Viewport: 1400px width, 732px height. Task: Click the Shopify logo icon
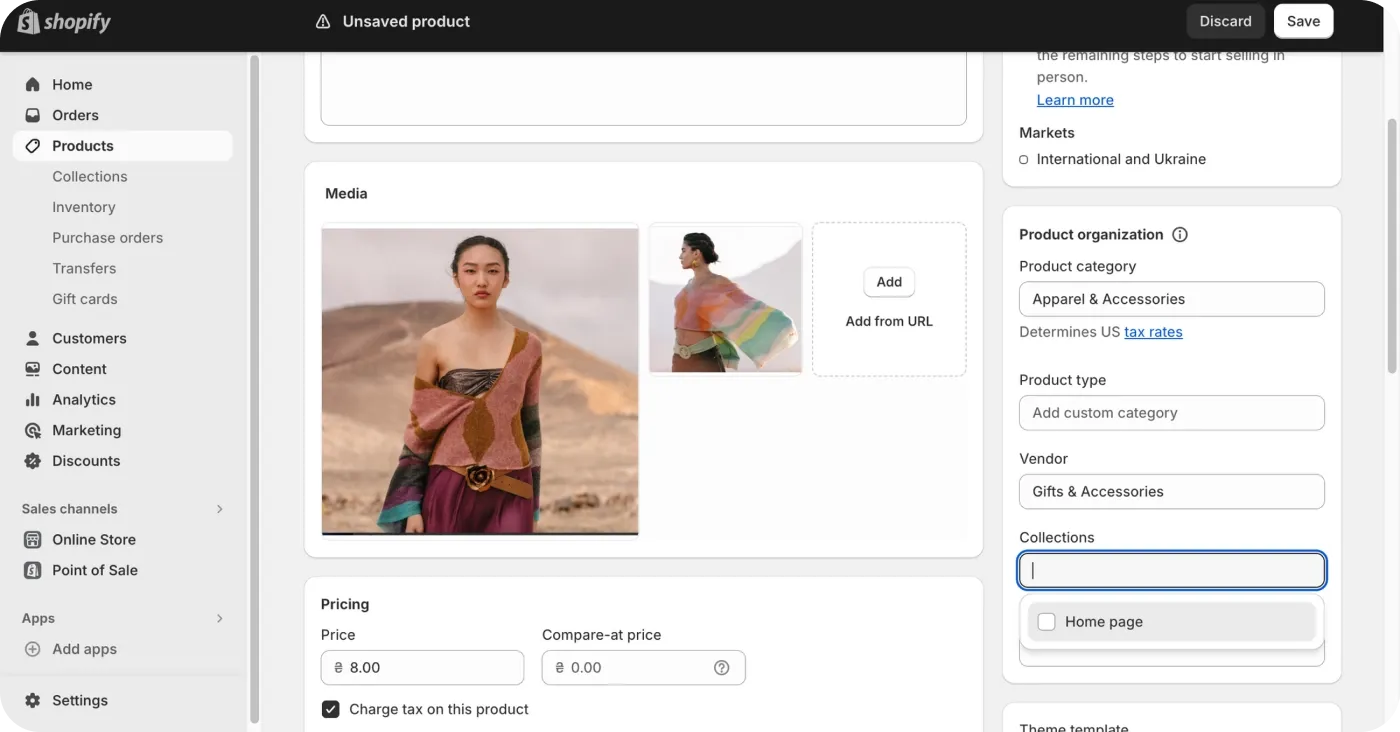28,21
